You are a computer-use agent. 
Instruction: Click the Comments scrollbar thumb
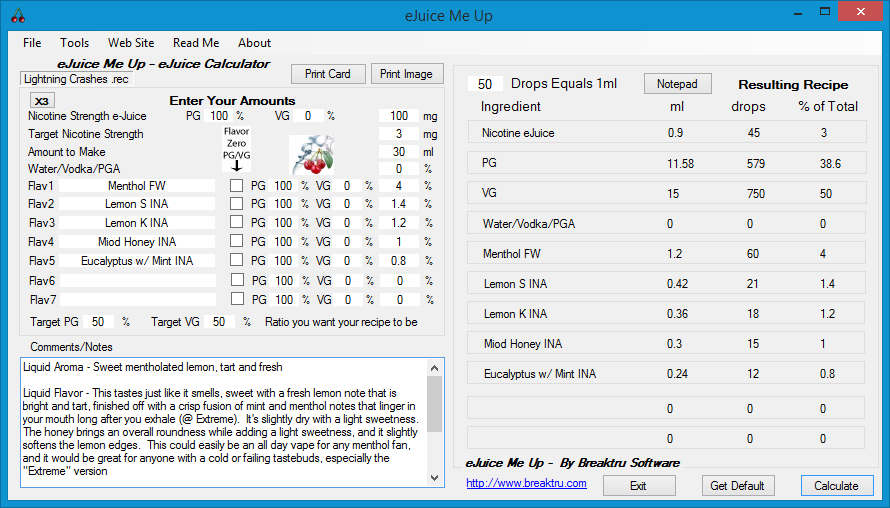435,404
